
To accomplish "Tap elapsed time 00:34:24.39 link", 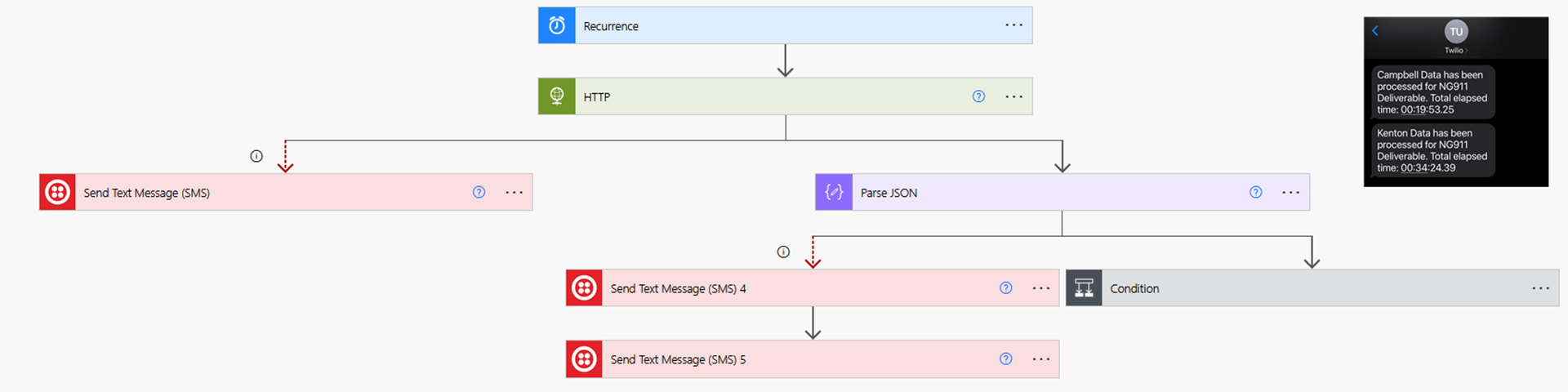I will click(x=1428, y=168).
